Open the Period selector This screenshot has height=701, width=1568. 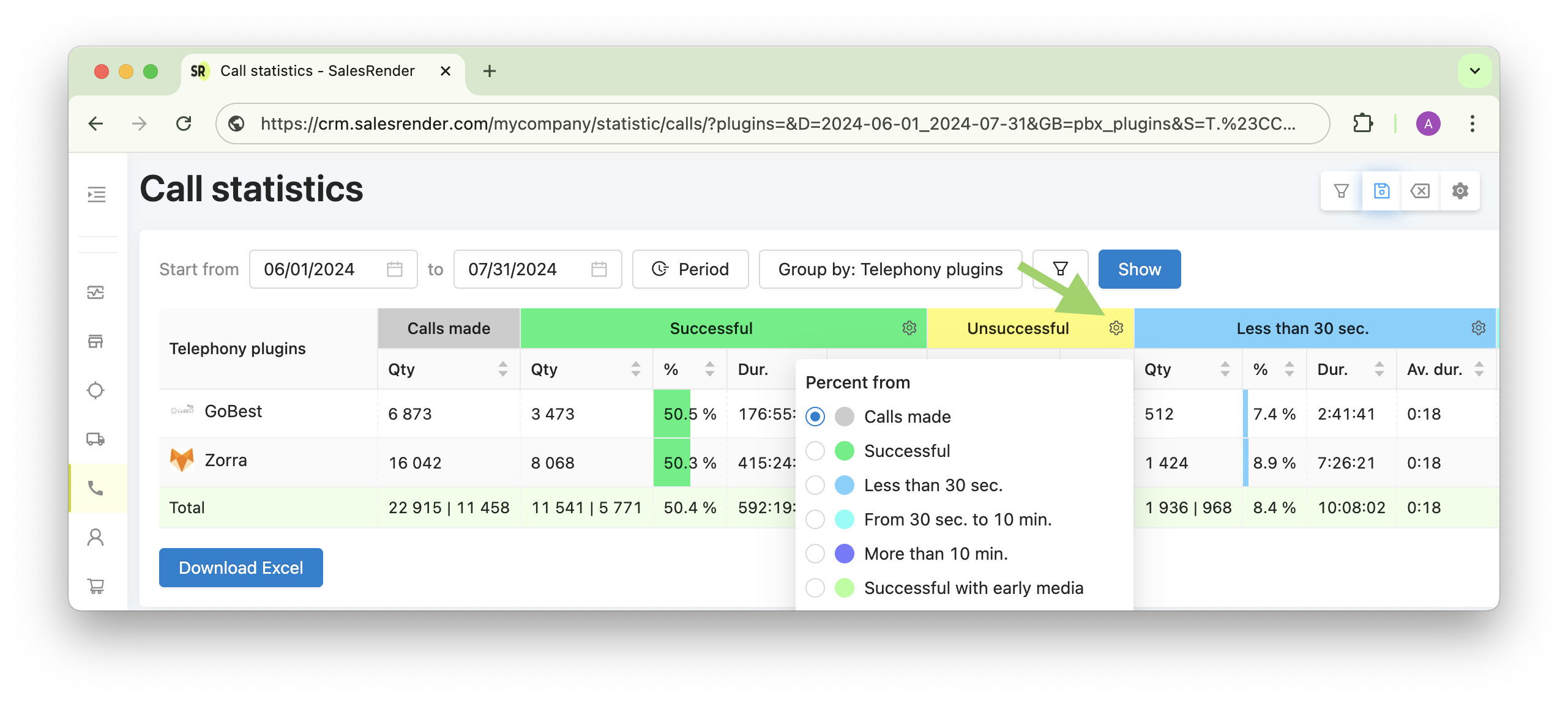[x=690, y=269]
